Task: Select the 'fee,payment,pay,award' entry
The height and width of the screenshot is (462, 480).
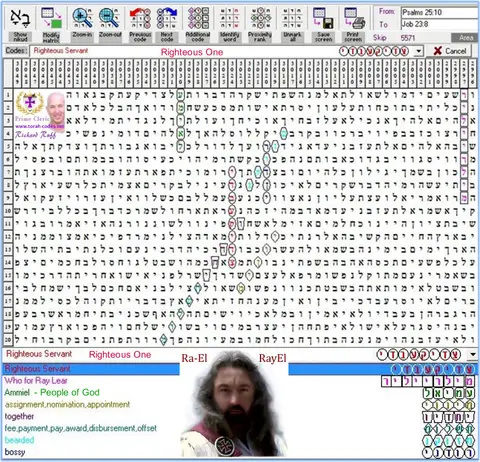Action: (x=80, y=428)
